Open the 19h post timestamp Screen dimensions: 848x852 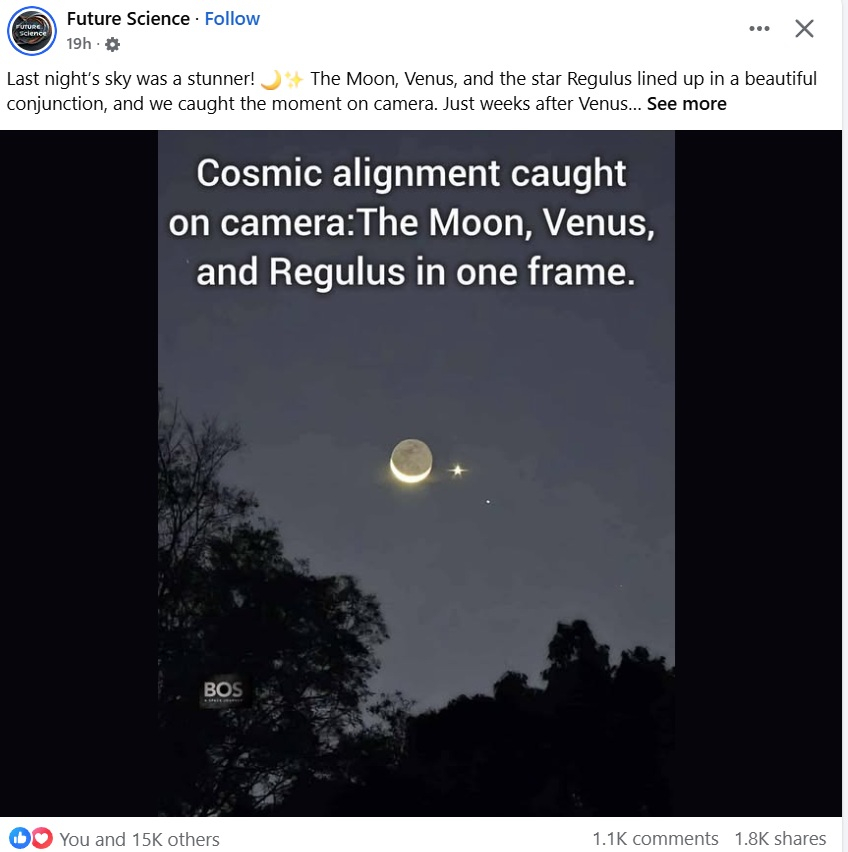pyautogui.click(x=79, y=44)
